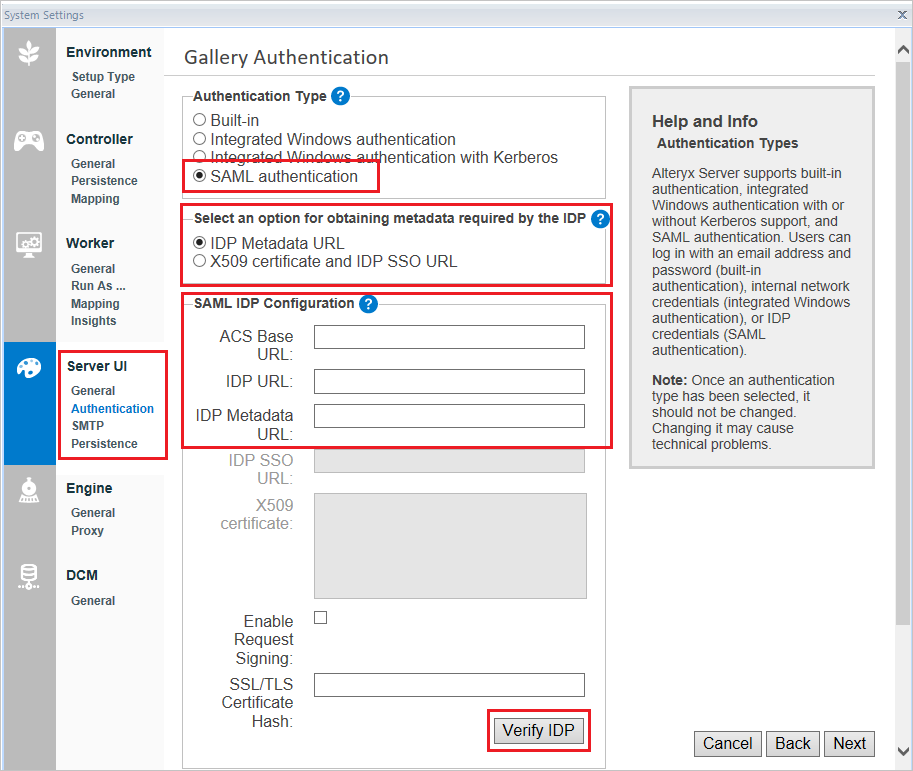The height and width of the screenshot is (771, 913).
Task: Click the Verify IDP button
Action: (x=538, y=730)
